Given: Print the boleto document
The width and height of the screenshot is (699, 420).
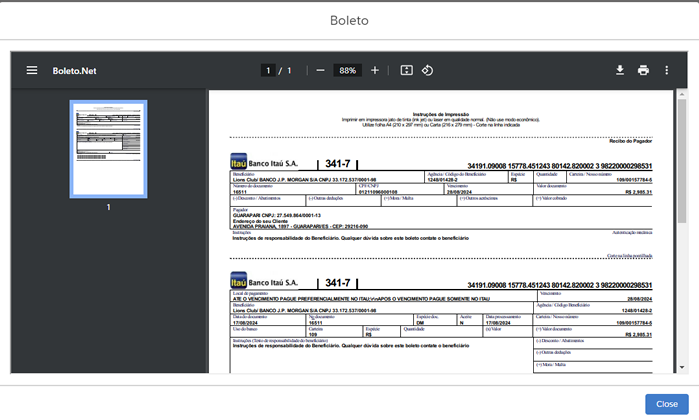Looking at the screenshot, I should pos(643,71).
